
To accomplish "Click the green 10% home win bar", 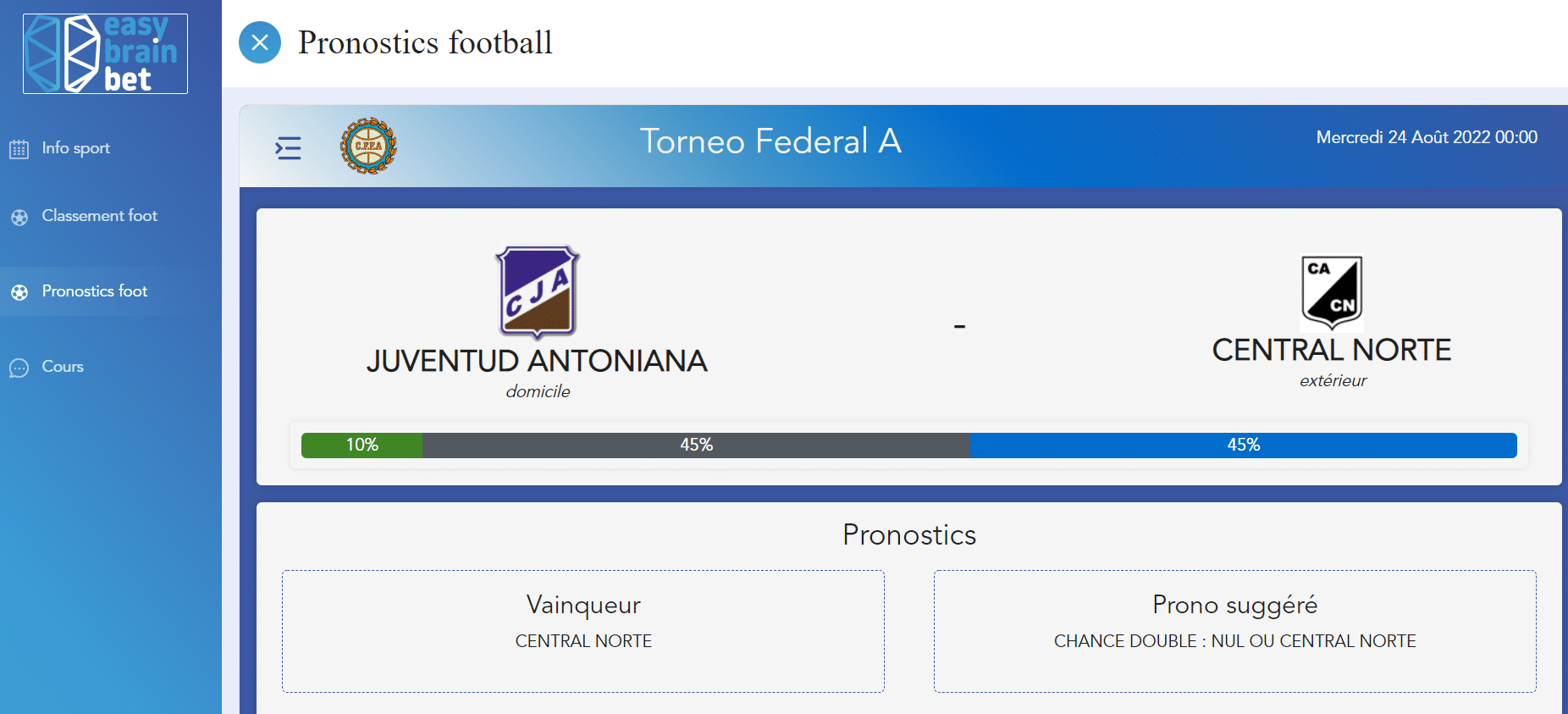I will 362,445.
